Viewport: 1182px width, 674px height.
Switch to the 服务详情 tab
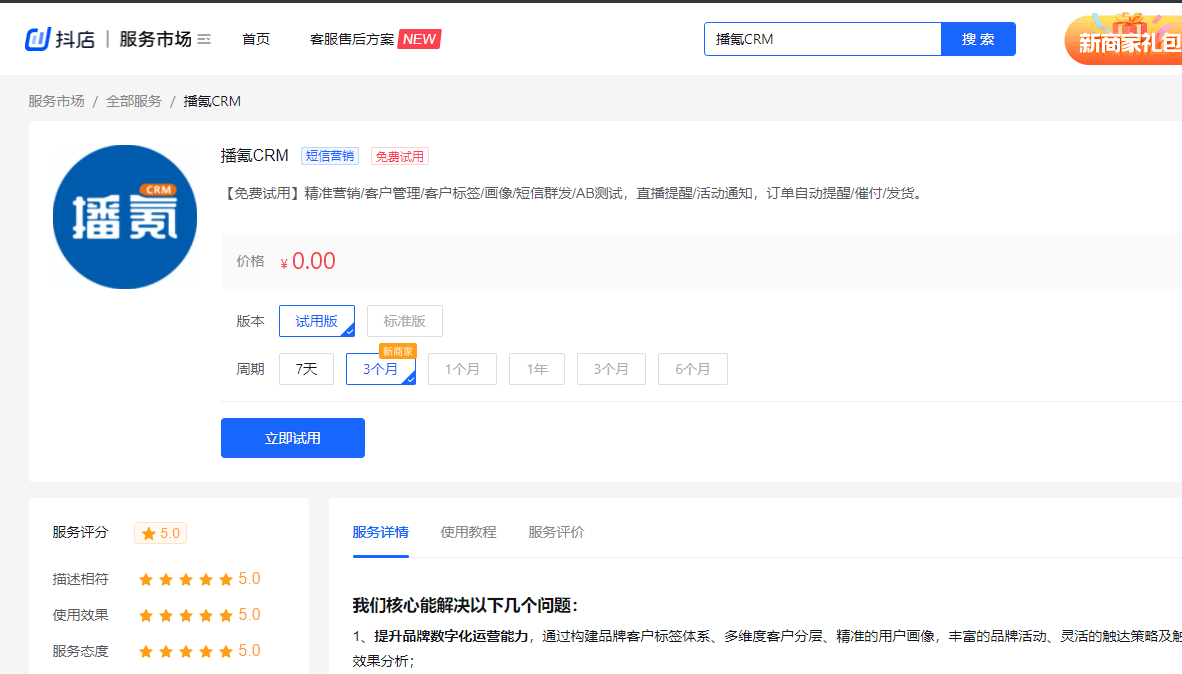(381, 532)
